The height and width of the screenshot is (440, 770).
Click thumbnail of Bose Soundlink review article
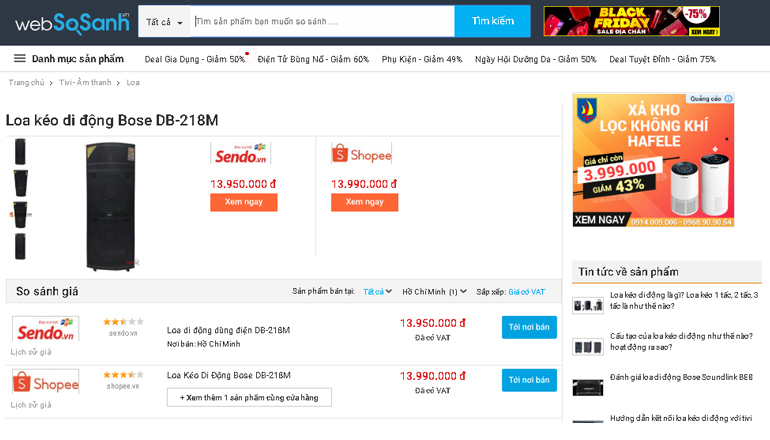coord(588,387)
